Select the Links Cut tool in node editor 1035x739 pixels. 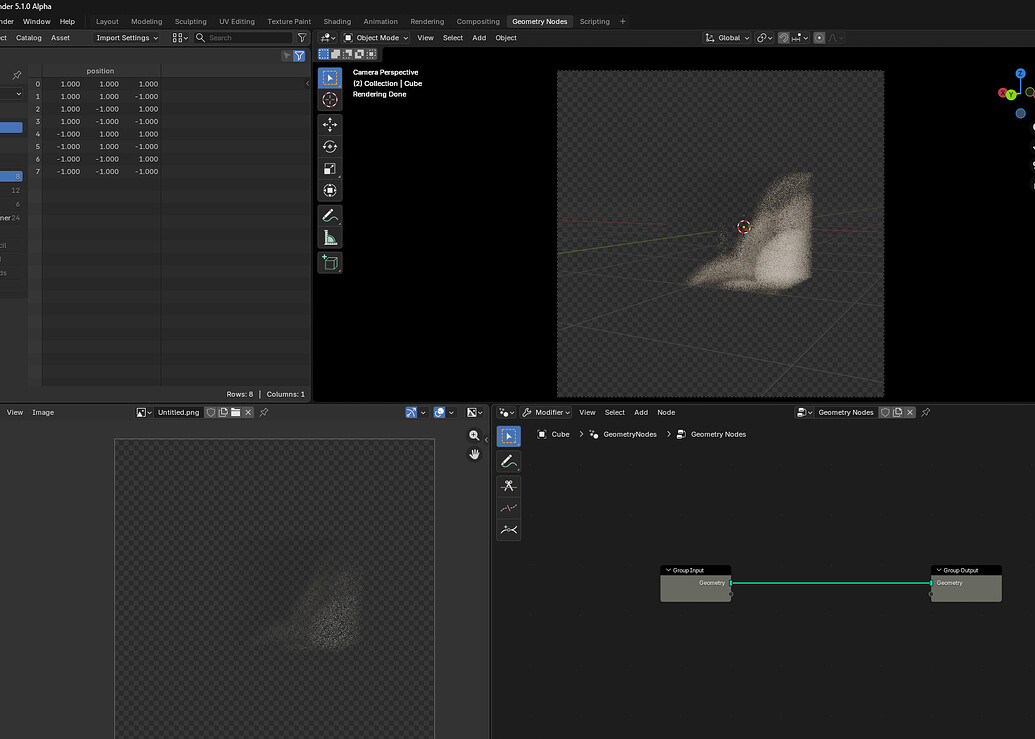click(x=508, y=486)
